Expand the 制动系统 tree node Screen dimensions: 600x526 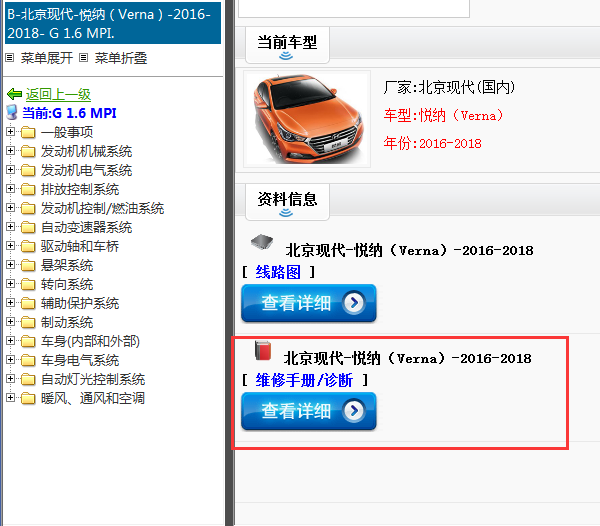coord(10,322)
